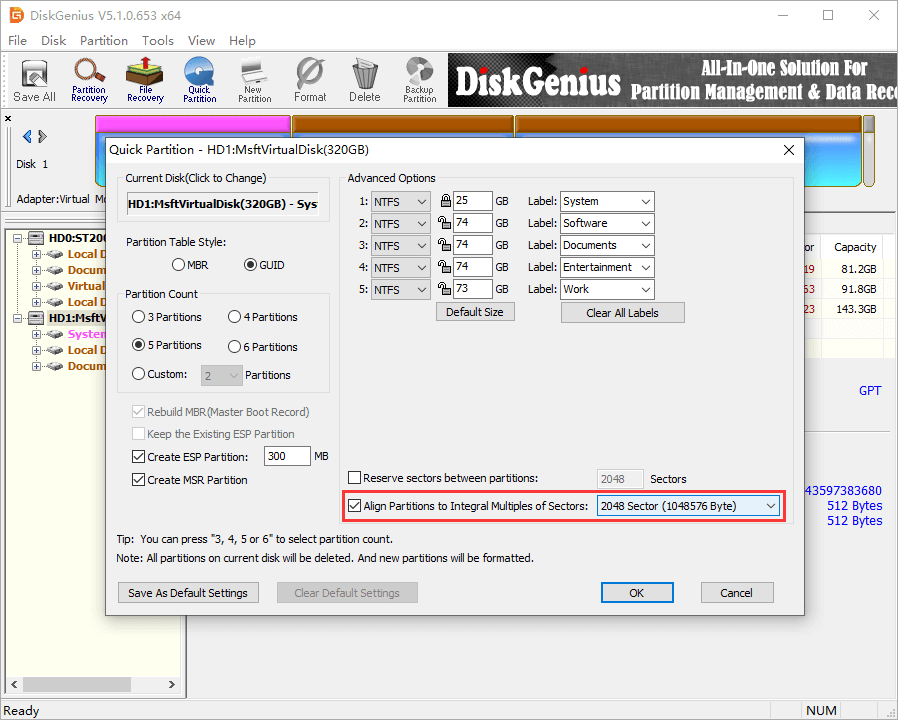Click the Delete toolbar icon
Screen dimensions: 898x720
(364, 80)
